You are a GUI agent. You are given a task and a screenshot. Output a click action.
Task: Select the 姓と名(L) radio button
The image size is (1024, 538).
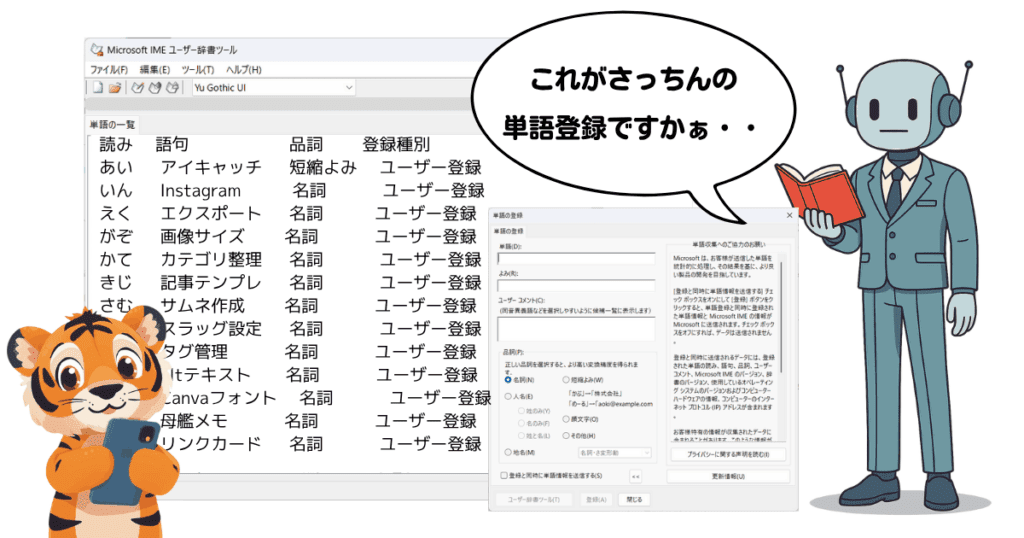click(521, 435)
